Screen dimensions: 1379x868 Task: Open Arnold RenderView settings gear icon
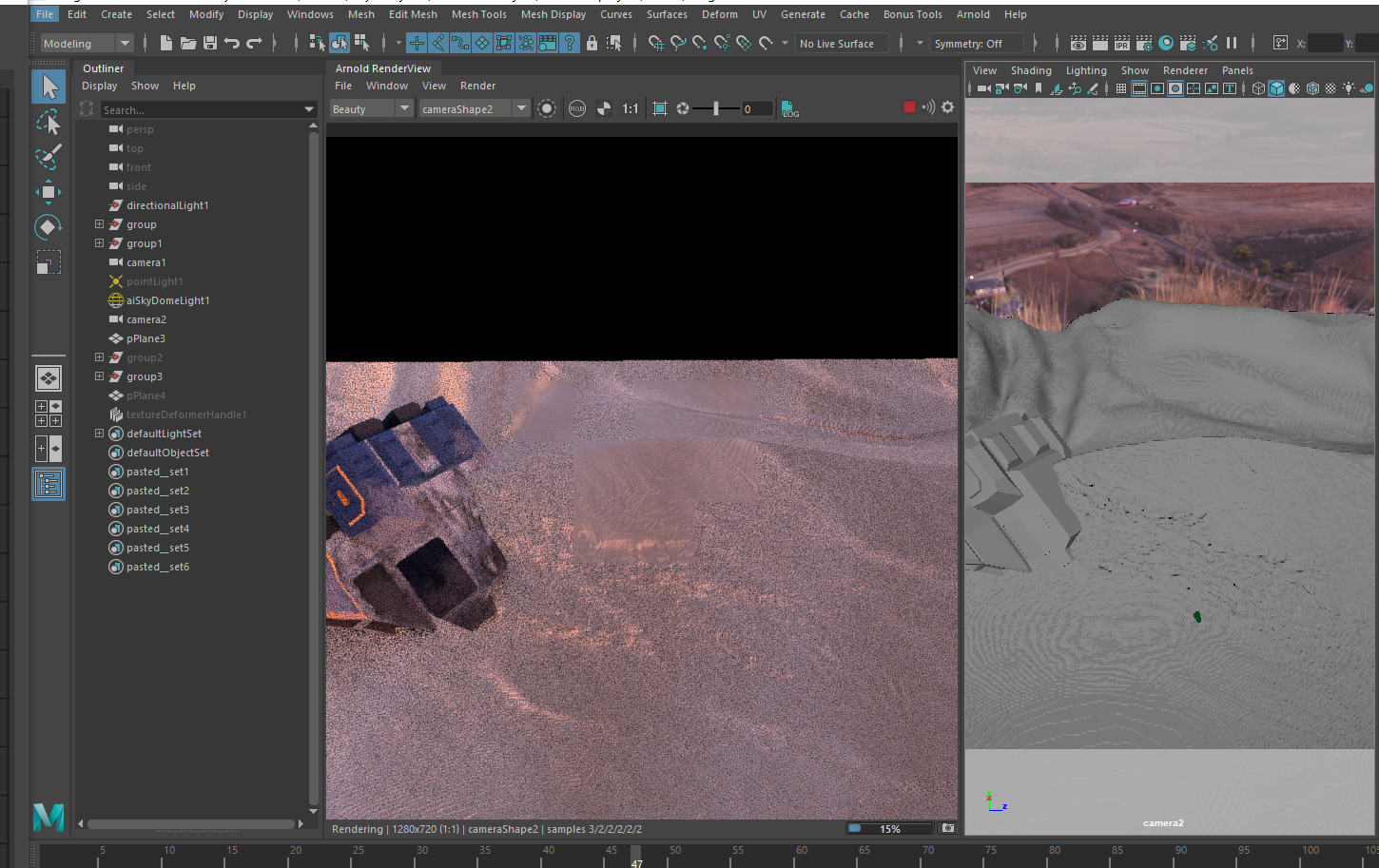(947, 107)
